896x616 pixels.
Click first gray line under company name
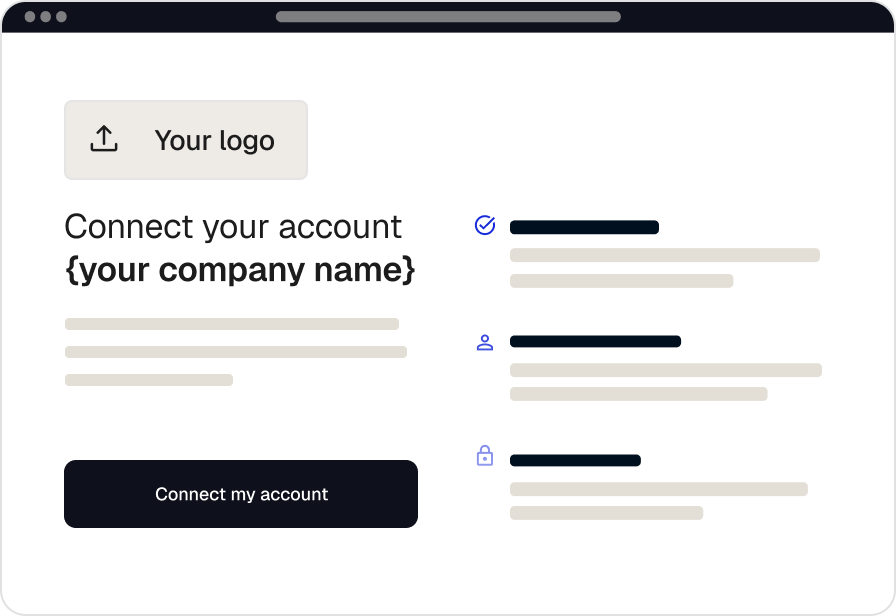coord(232,324)
